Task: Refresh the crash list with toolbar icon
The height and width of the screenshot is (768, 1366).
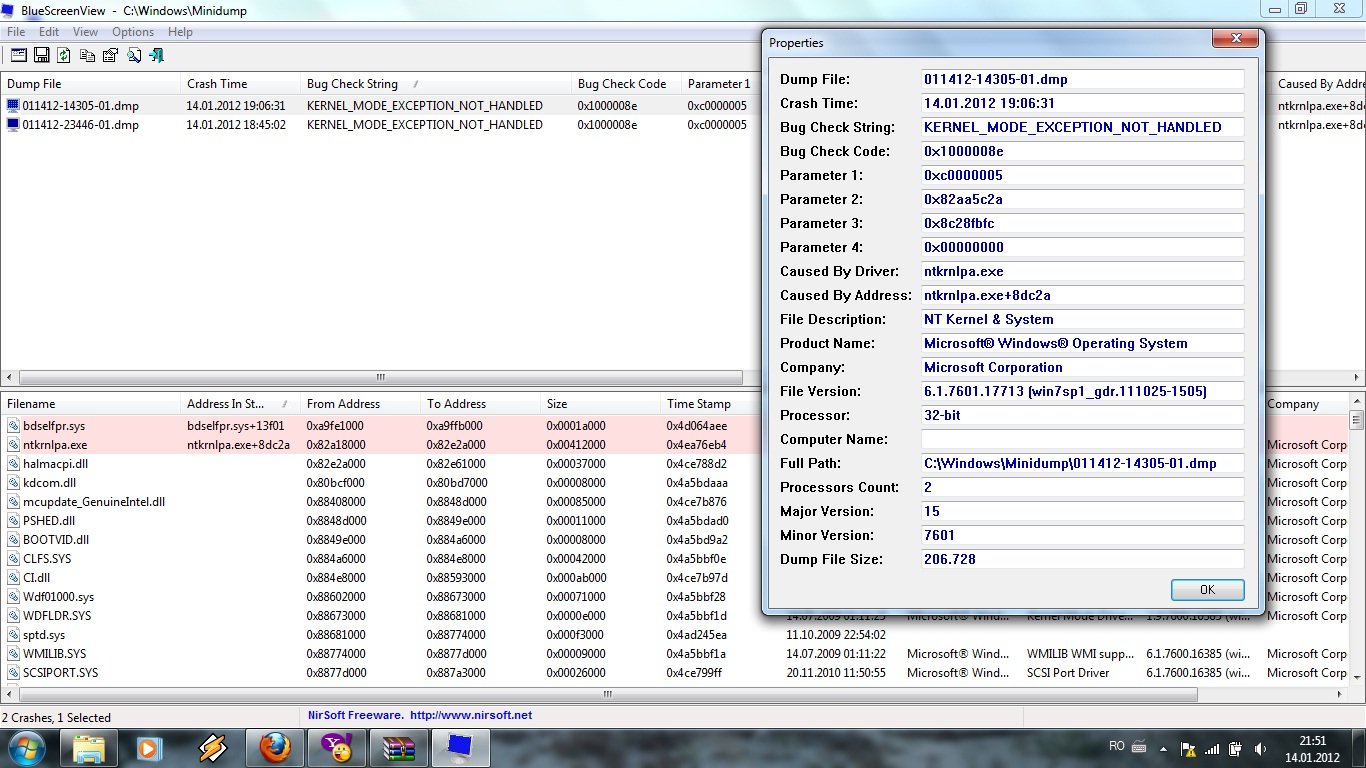Action: tap(64, 55)
